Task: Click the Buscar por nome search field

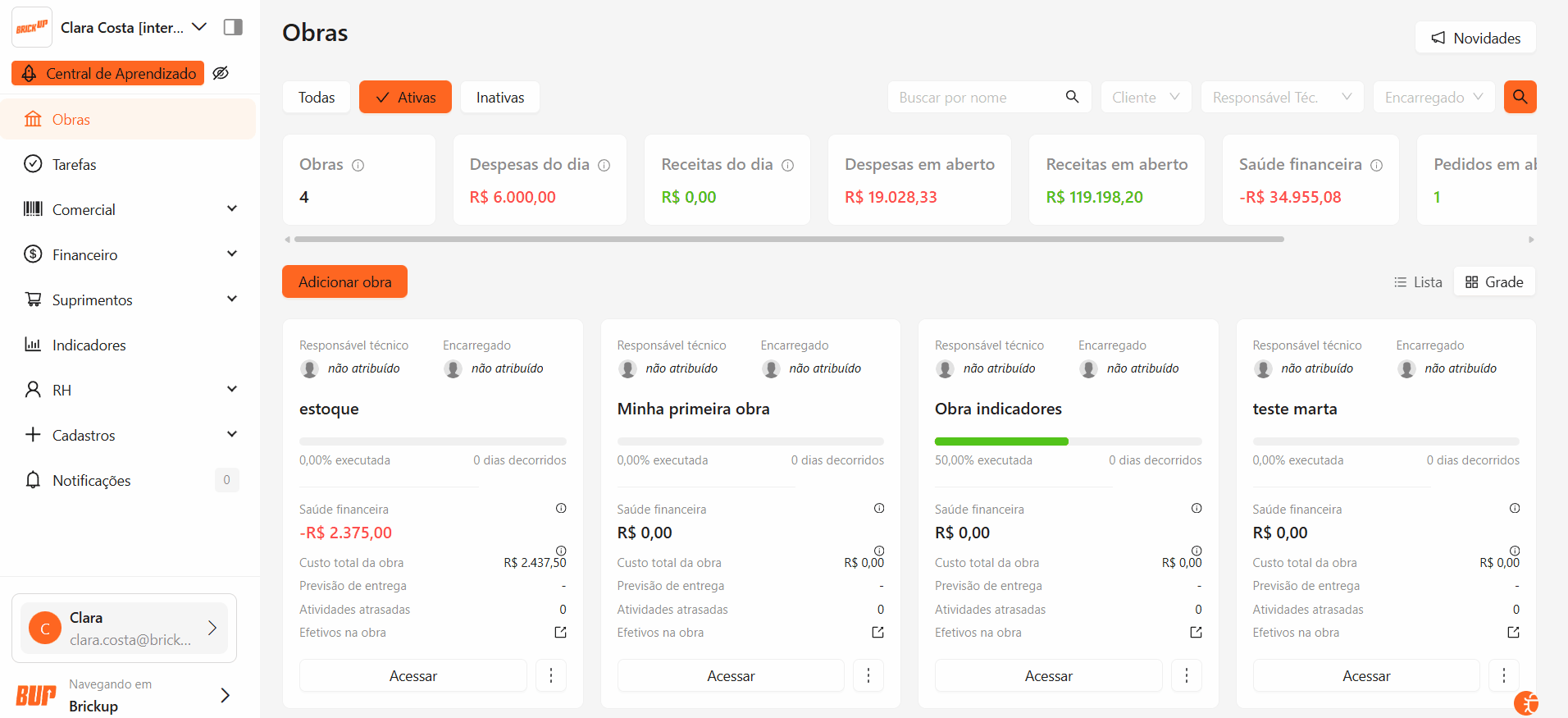Action: 976,97
